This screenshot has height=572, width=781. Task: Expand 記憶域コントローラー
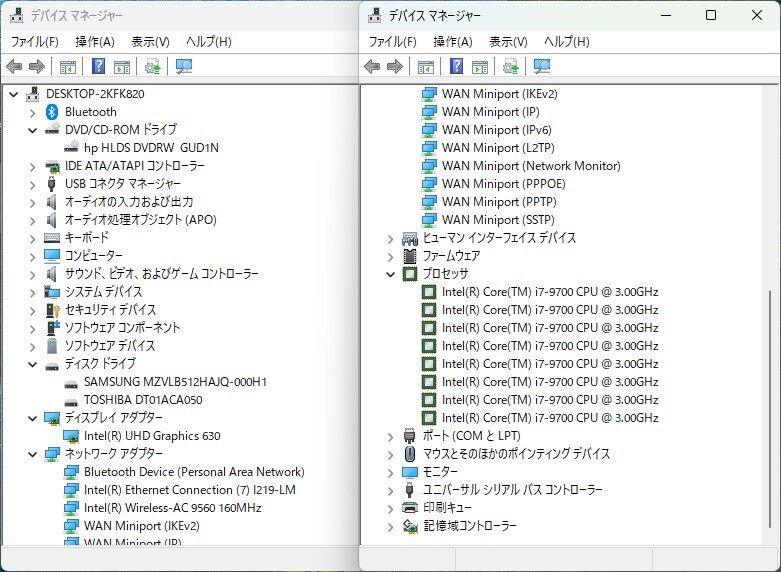(x=390, y=527)
